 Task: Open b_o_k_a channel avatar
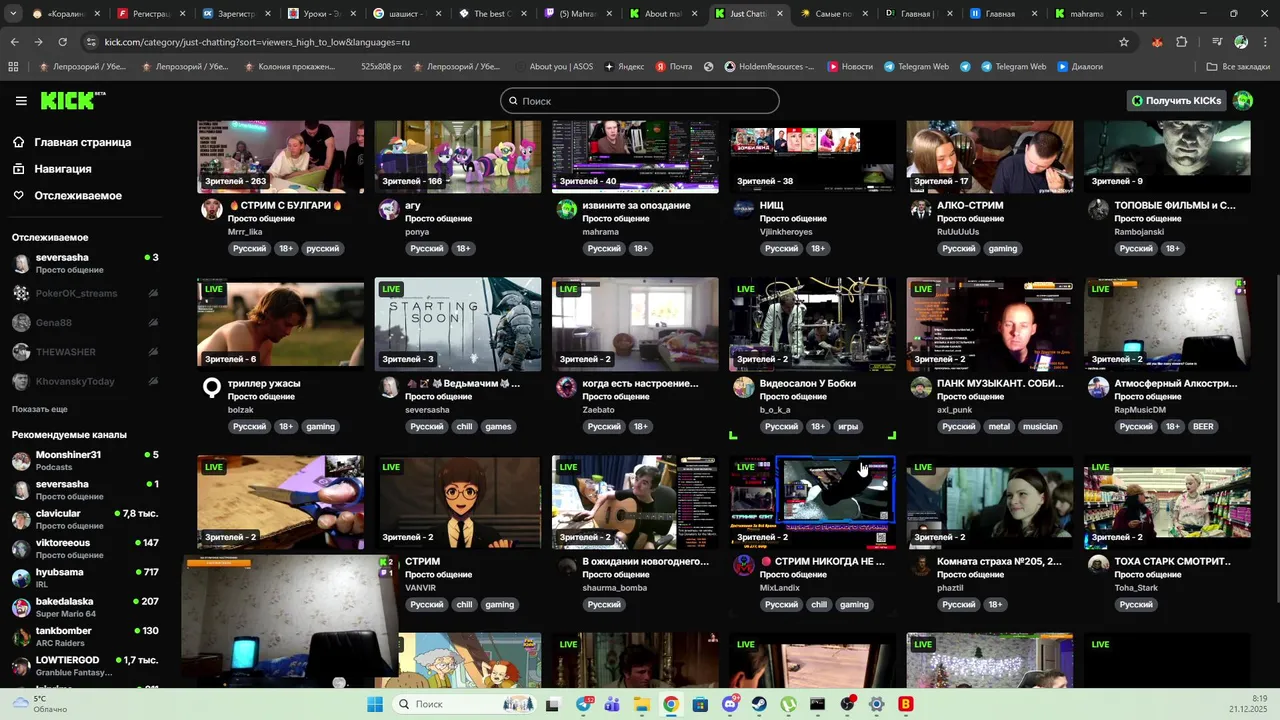pos(743,387)
